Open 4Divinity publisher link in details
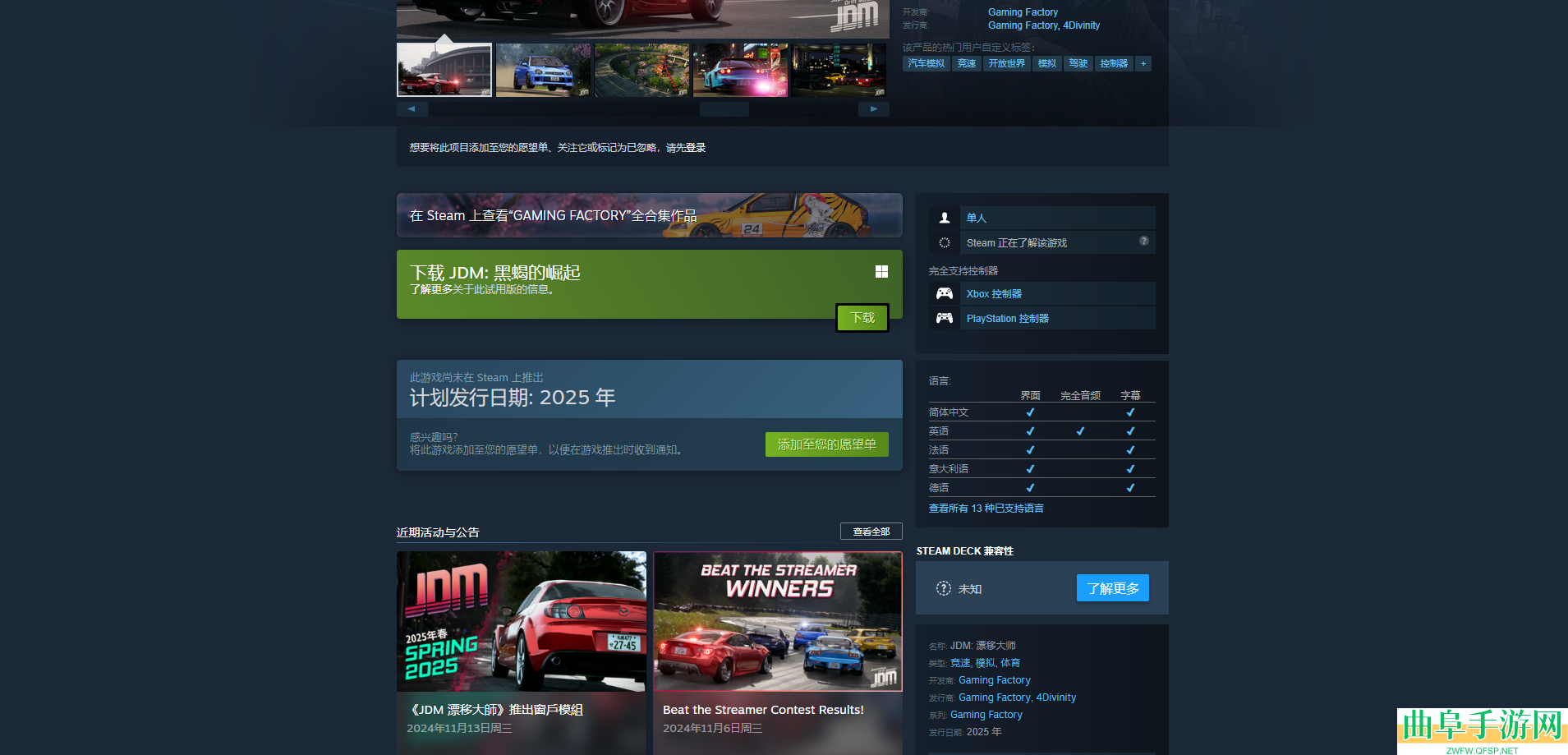 (x=1056, y=697)
